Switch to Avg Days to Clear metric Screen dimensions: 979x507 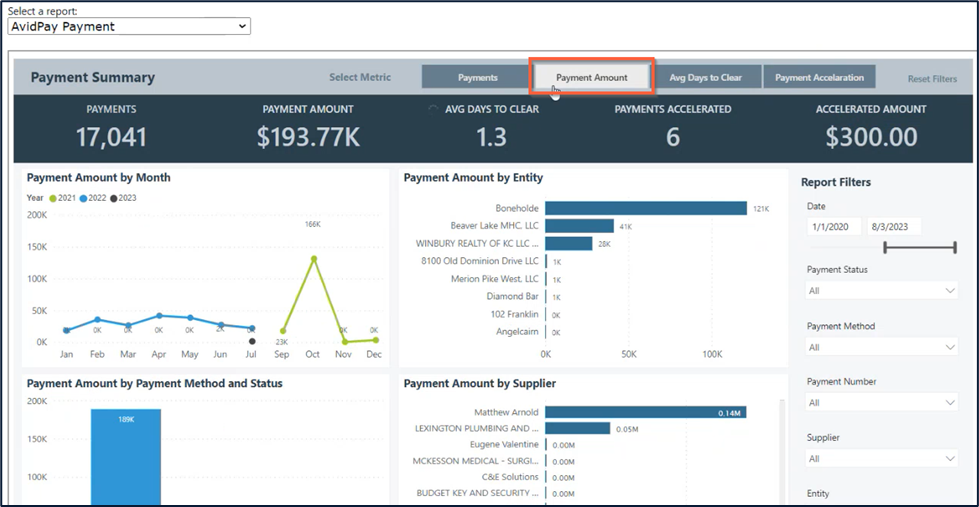pos(706,77)
